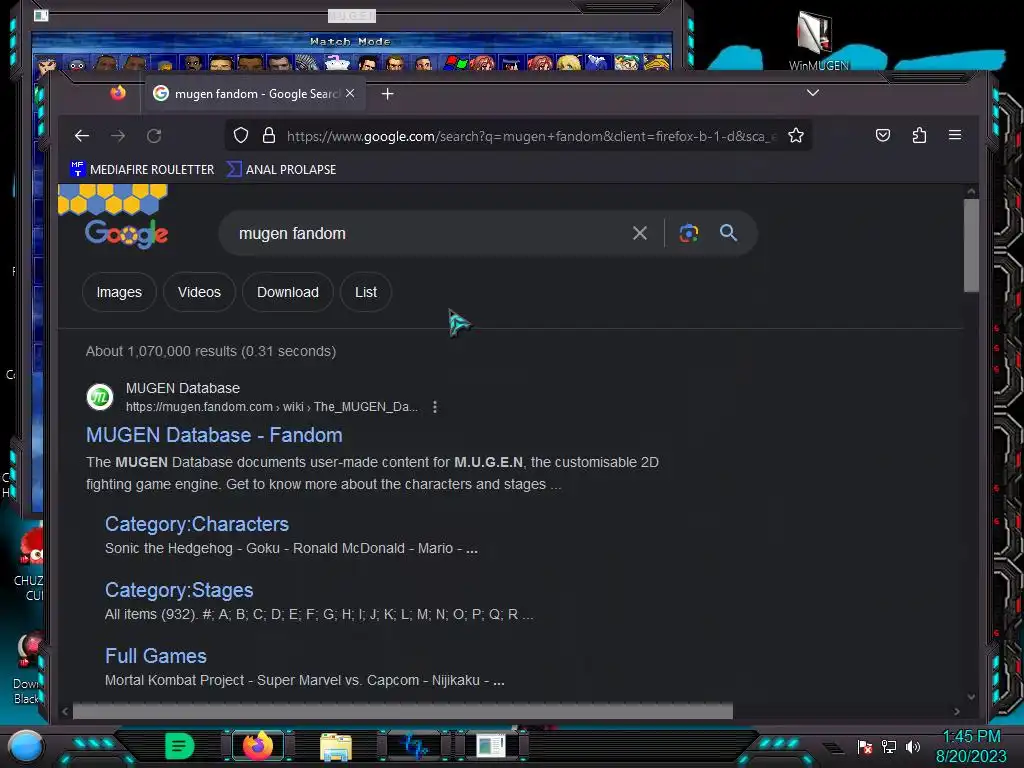Click scroll-right arrow on horizontal scrollbar
The height and width of the screenshot is (768, 1024).
coord(957,711)
